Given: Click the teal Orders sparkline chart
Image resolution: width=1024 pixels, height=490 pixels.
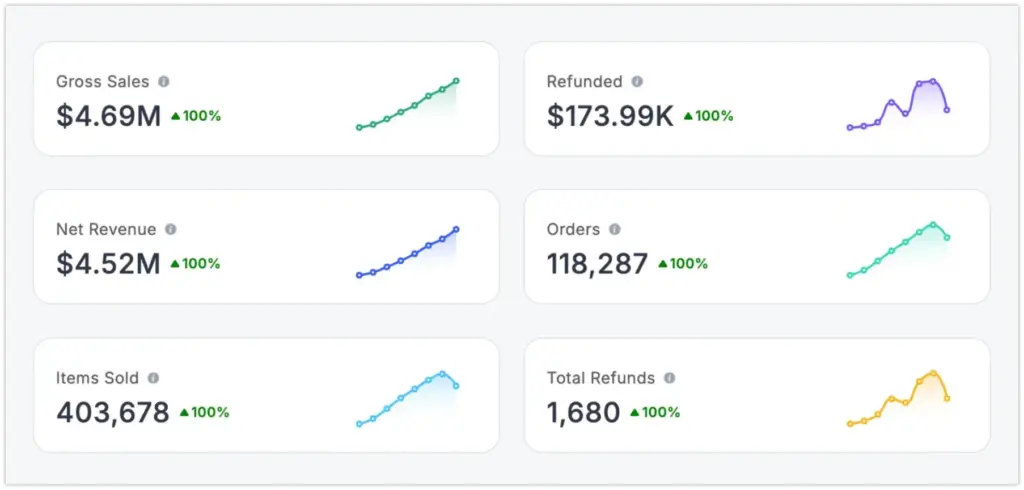Looking at the screenshot, I should pyautogui.click(x=898, y=250).
